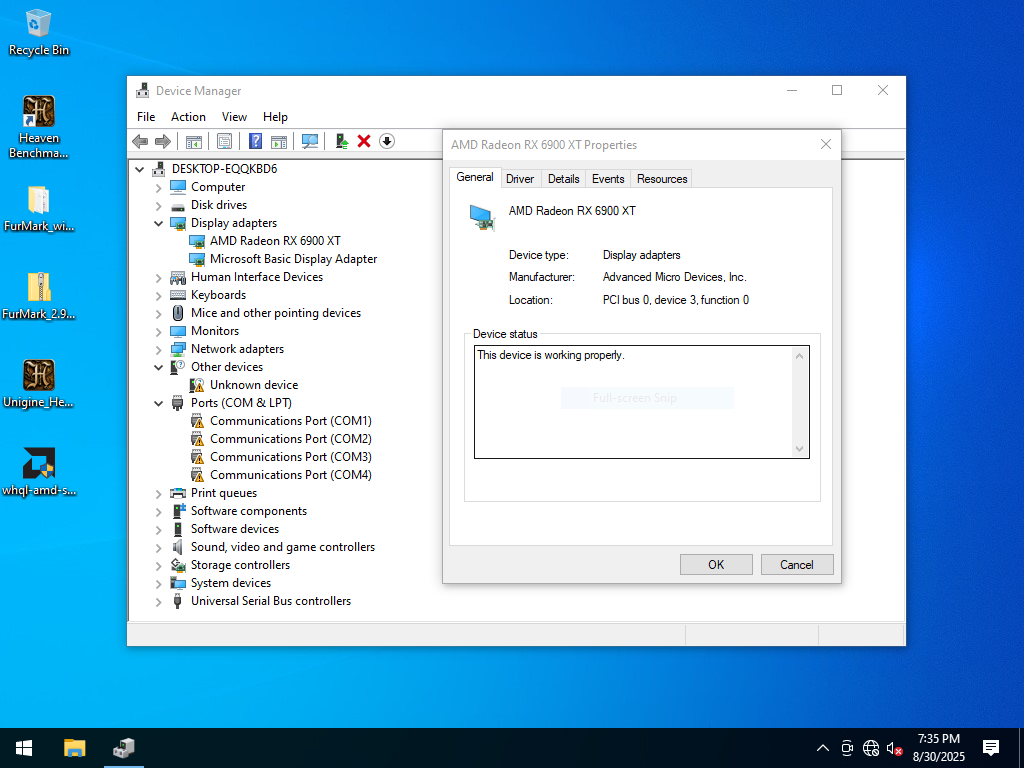Select the Sound, video and game controllers category
Image resolution: width=1024 pixels, height=768 pixels.
coord(283,547)
